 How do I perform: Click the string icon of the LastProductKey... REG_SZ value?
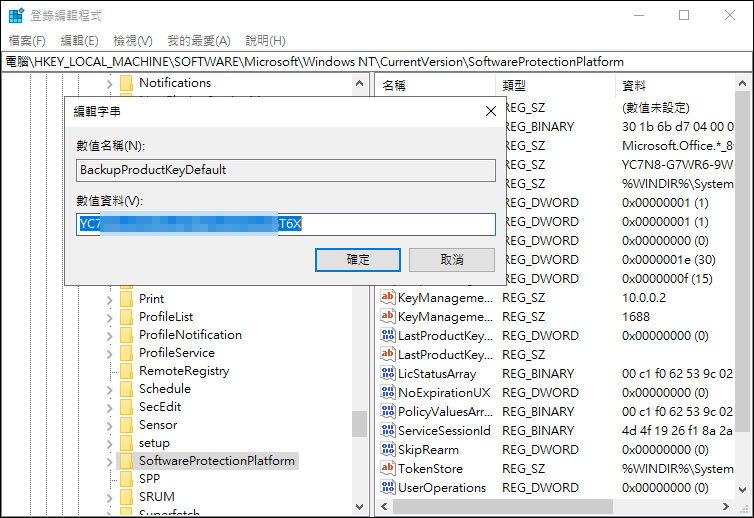[x=388, y=354]
